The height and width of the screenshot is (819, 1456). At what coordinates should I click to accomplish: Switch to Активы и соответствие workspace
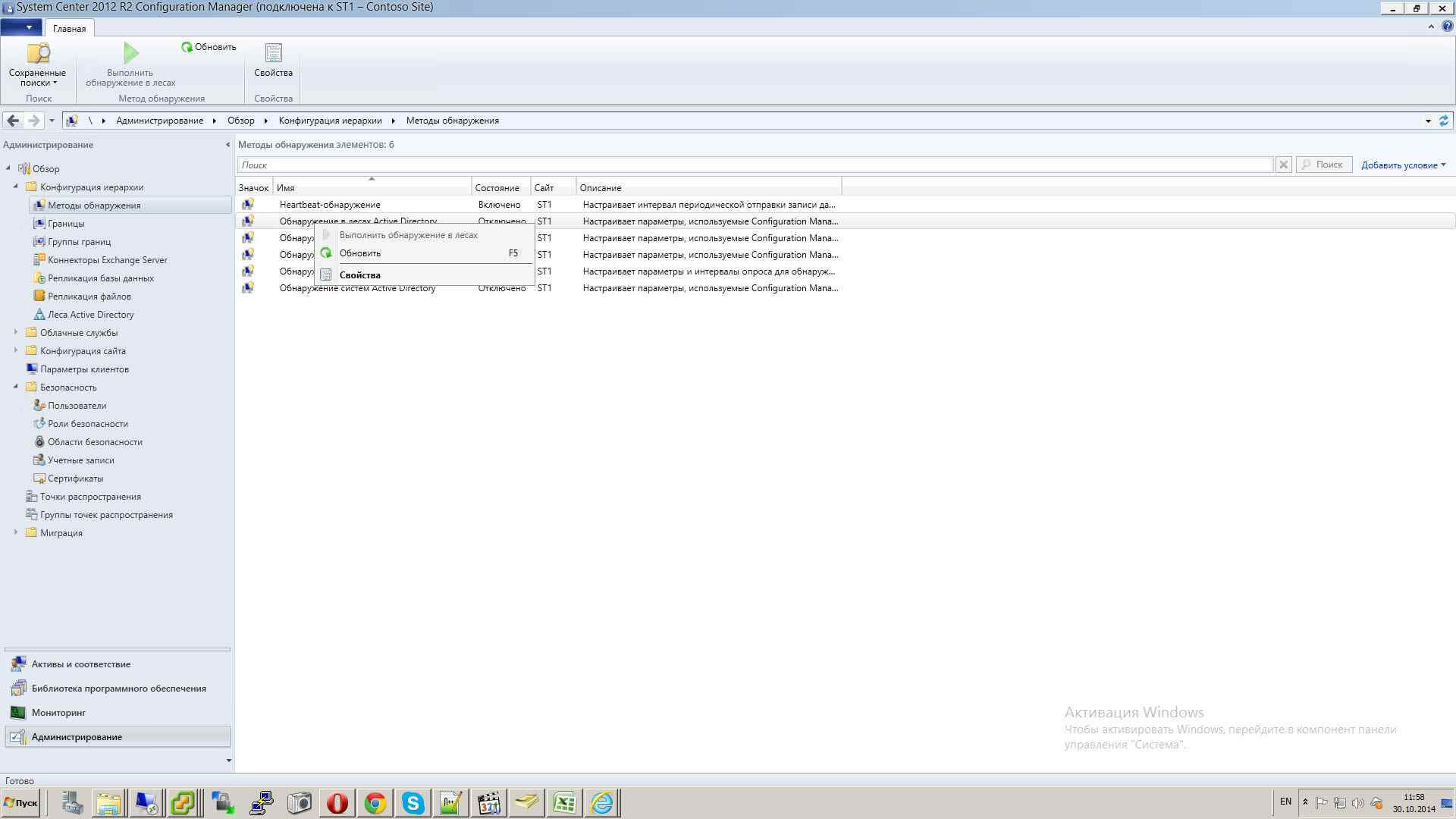coord(118,664)
